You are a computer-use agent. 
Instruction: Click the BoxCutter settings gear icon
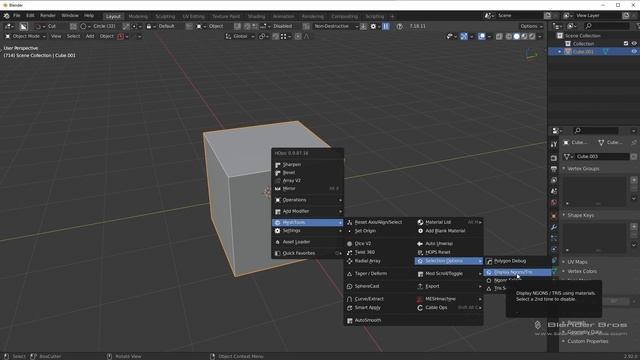coord(373,26)
